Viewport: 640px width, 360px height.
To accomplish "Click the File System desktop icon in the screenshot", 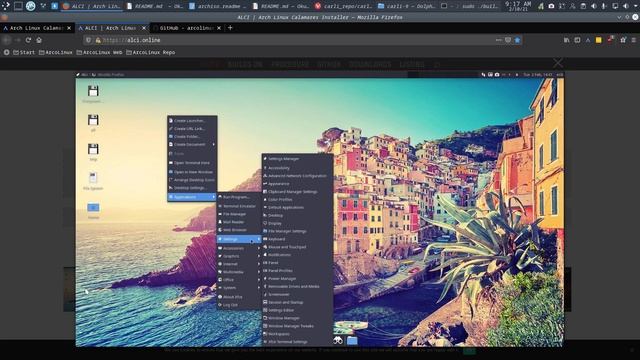I will click(93, 180).
